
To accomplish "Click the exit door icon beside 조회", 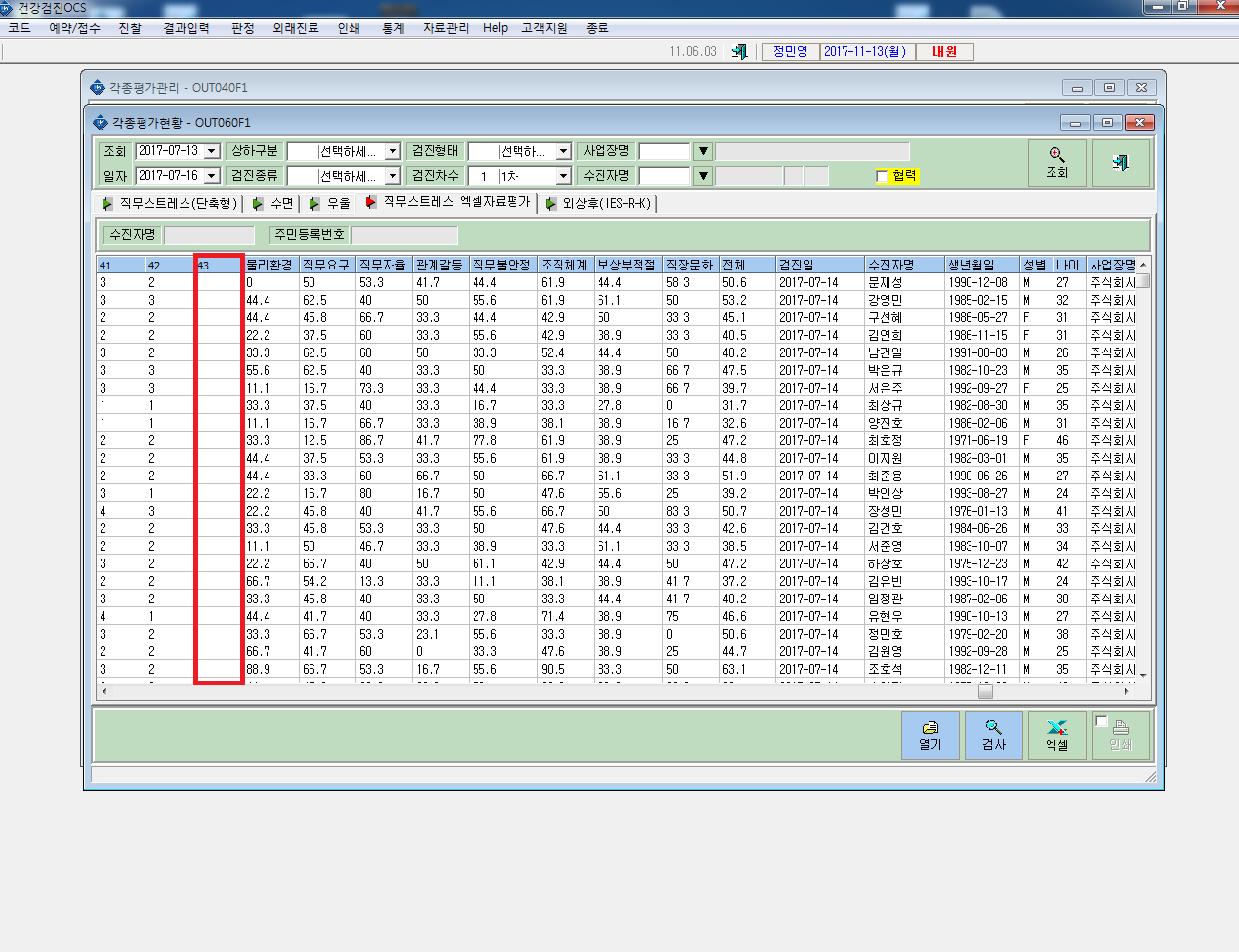I will point(1121,163).
